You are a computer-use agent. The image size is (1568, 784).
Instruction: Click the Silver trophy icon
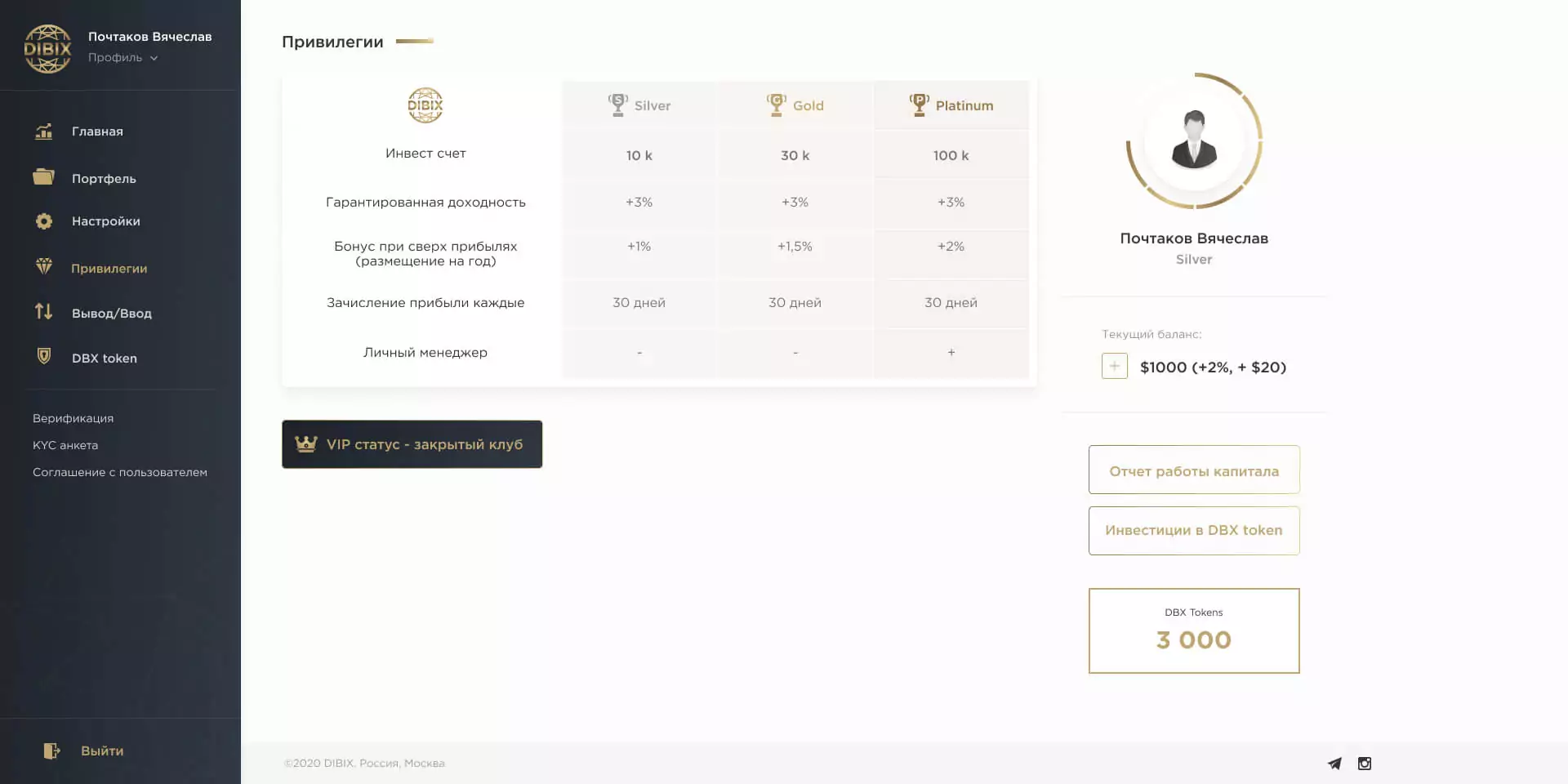pyautogui.click(x=618, y=105)
